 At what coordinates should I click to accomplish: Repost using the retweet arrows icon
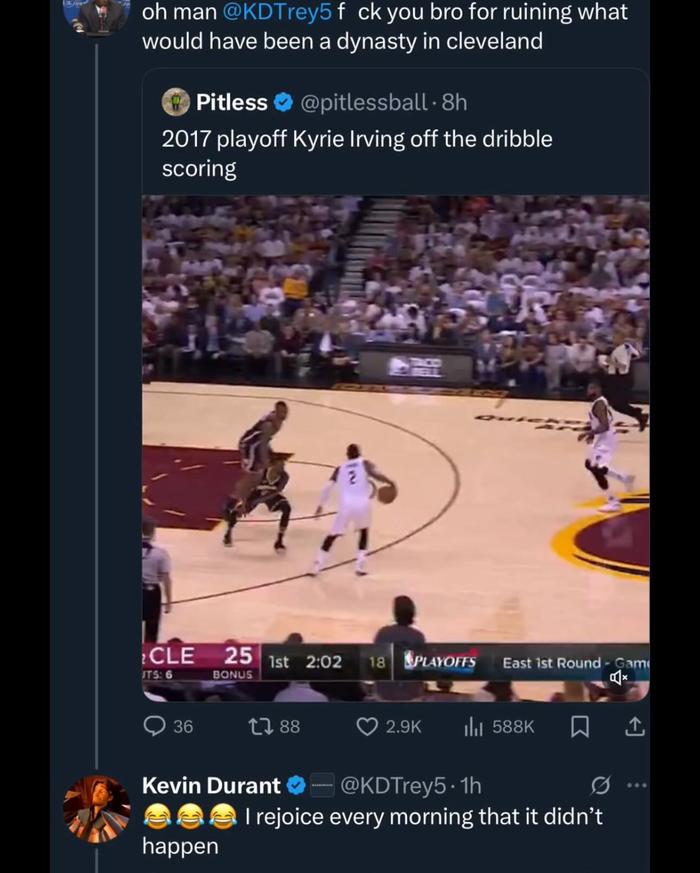(259, 726)
